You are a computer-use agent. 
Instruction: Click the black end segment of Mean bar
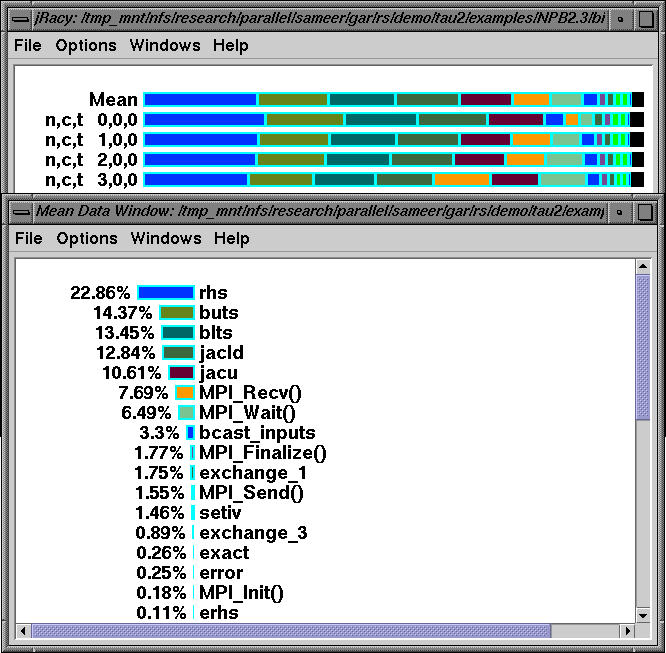638,99
